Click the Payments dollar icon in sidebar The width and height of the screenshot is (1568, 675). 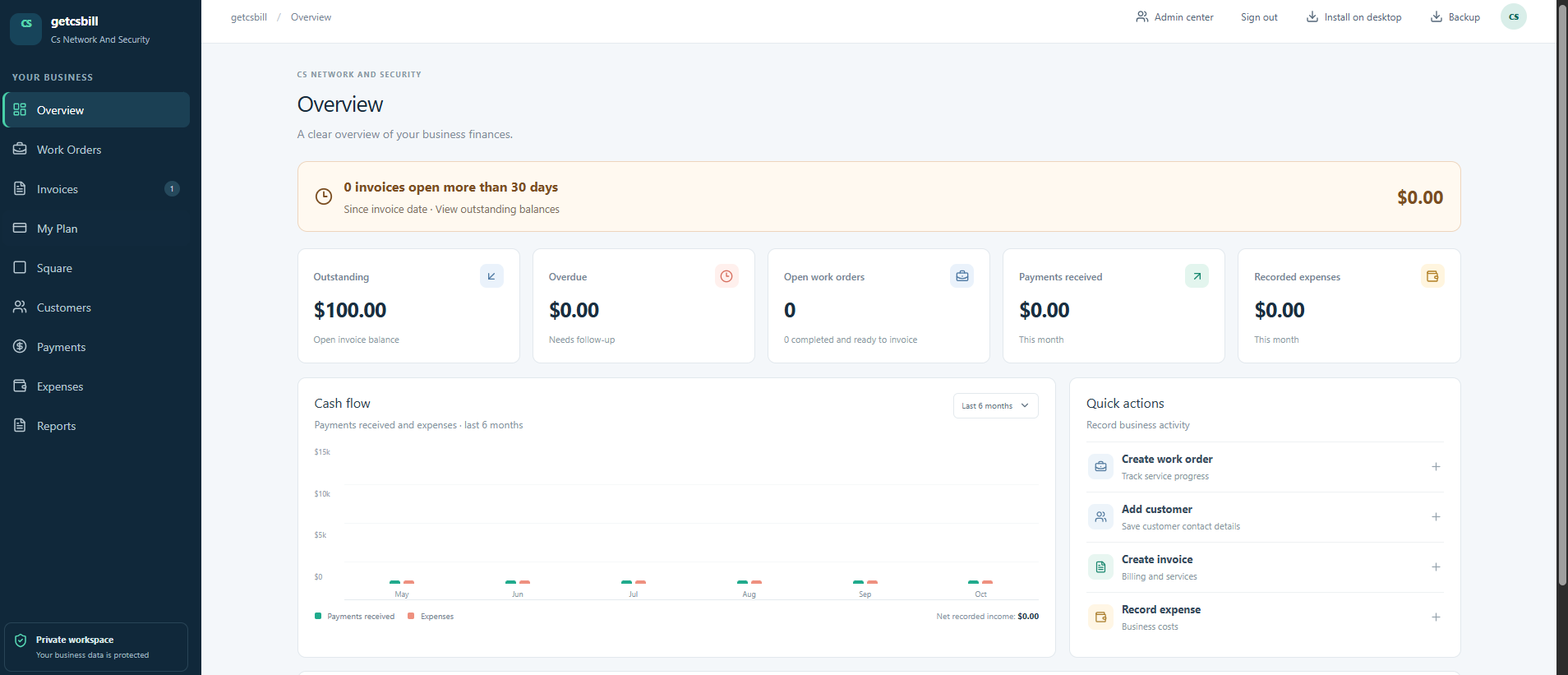20,346
